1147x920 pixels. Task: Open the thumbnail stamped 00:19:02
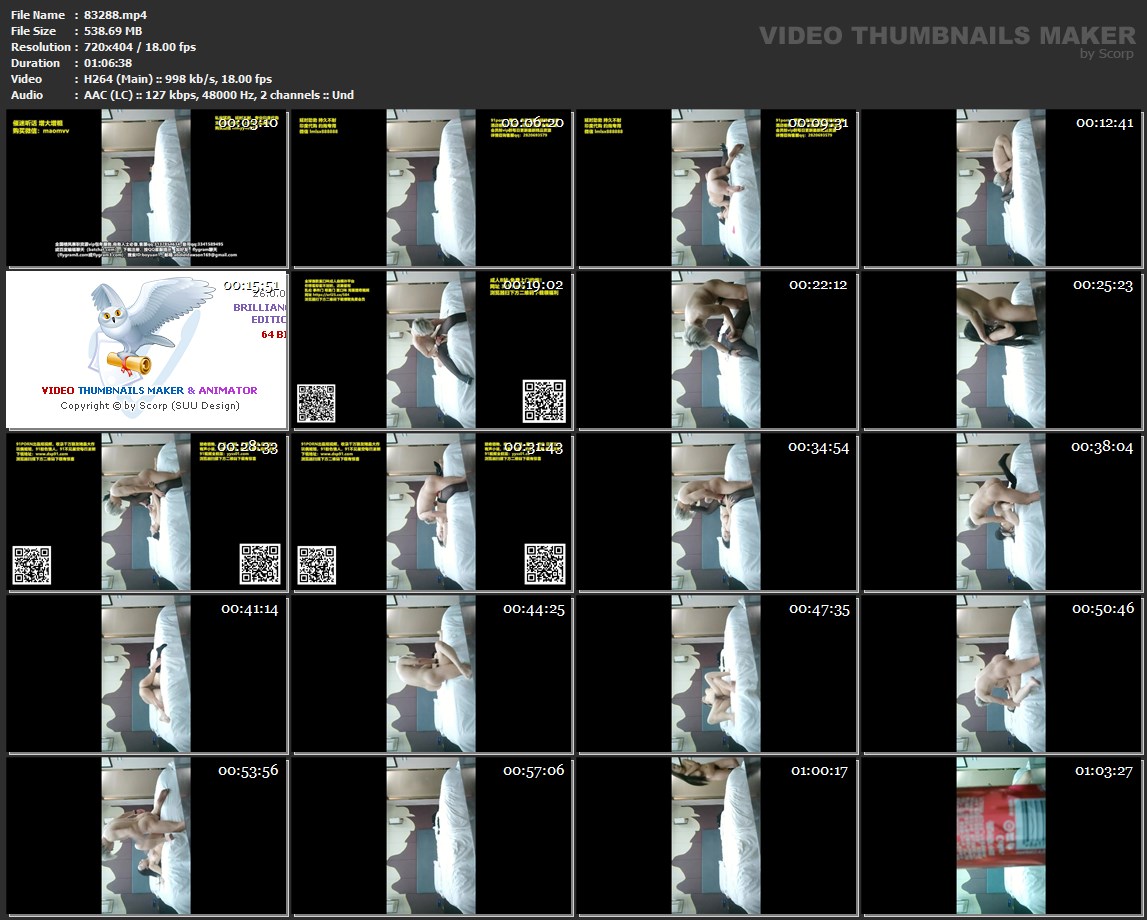click(432, 350)
